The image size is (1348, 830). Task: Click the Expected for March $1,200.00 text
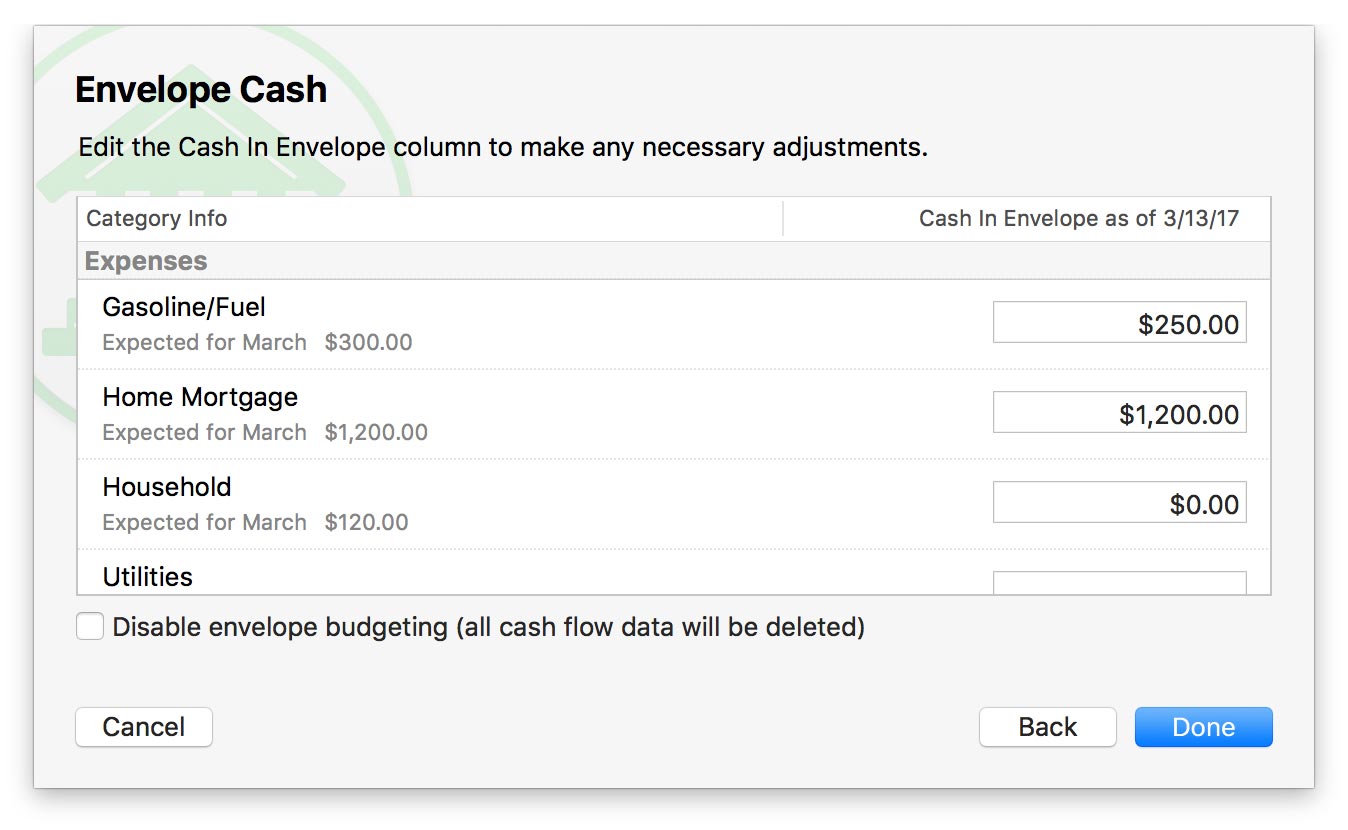tap(265, 433)
